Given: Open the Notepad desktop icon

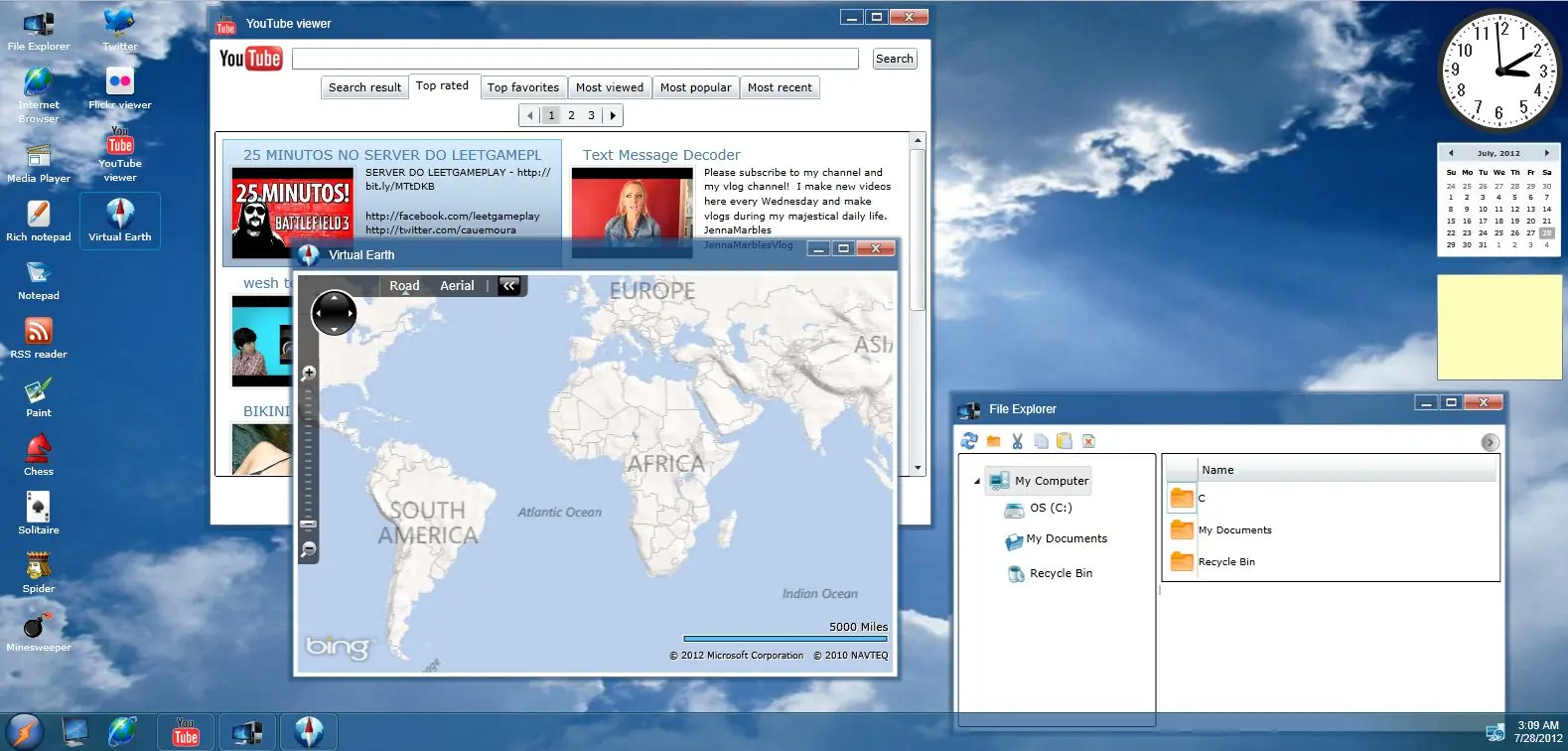Looking at the screenshot, I should click(x=39, y=280).
